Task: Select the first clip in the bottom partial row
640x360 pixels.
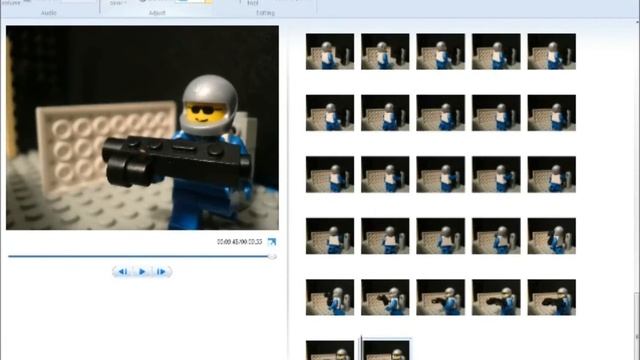Action: coord(330,350)
